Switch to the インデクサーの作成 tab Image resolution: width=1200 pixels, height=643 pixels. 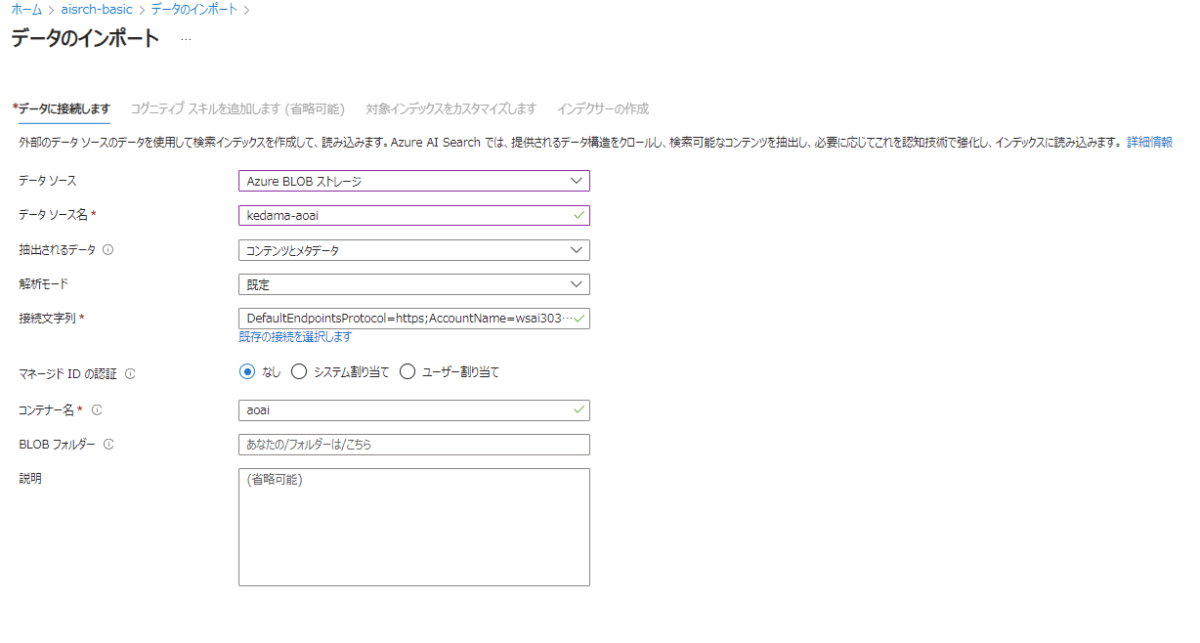(603, 108)
